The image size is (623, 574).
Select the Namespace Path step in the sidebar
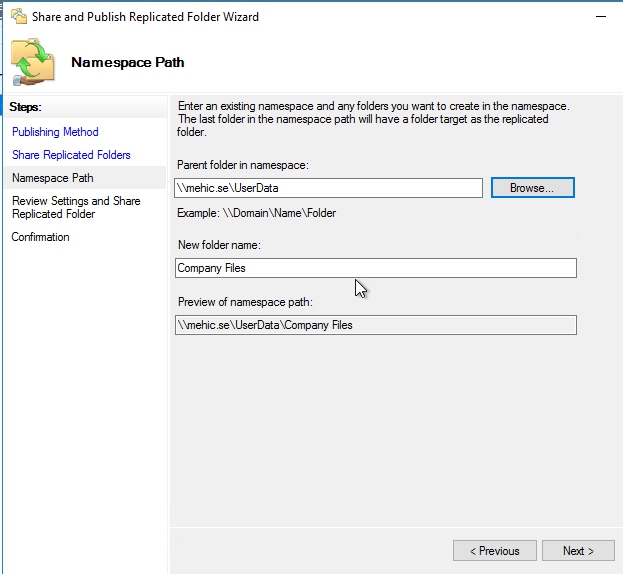[x=52, y=178]
